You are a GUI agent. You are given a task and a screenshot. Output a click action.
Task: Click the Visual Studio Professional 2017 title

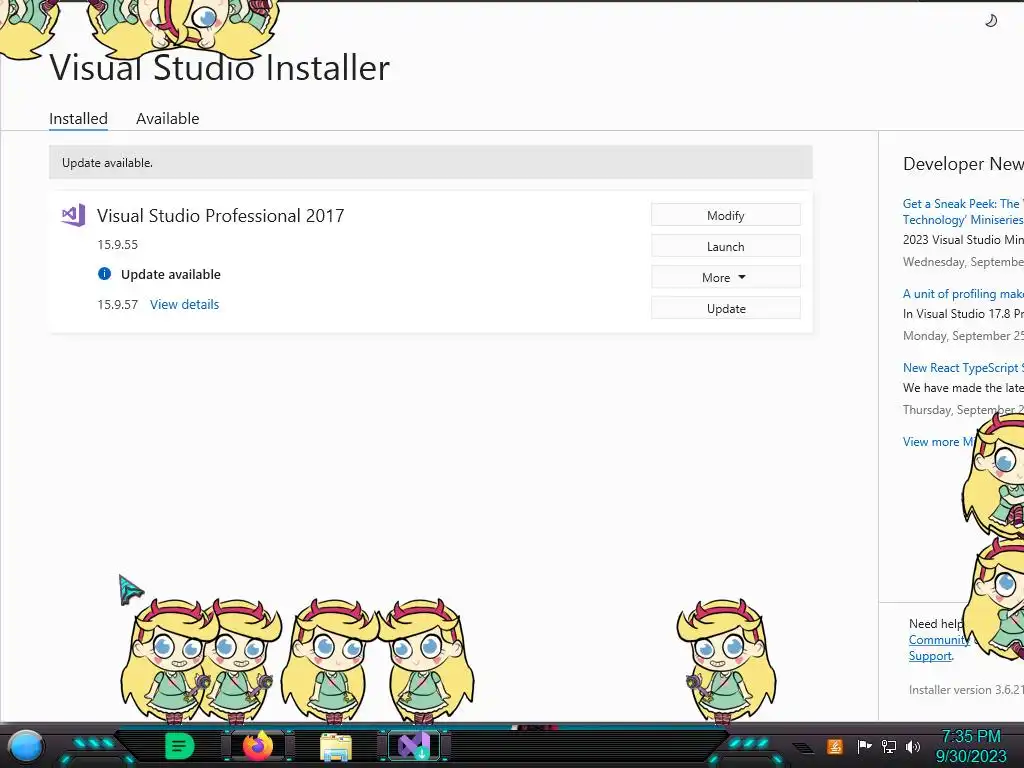pyautogui.click(x=220, y=216)
